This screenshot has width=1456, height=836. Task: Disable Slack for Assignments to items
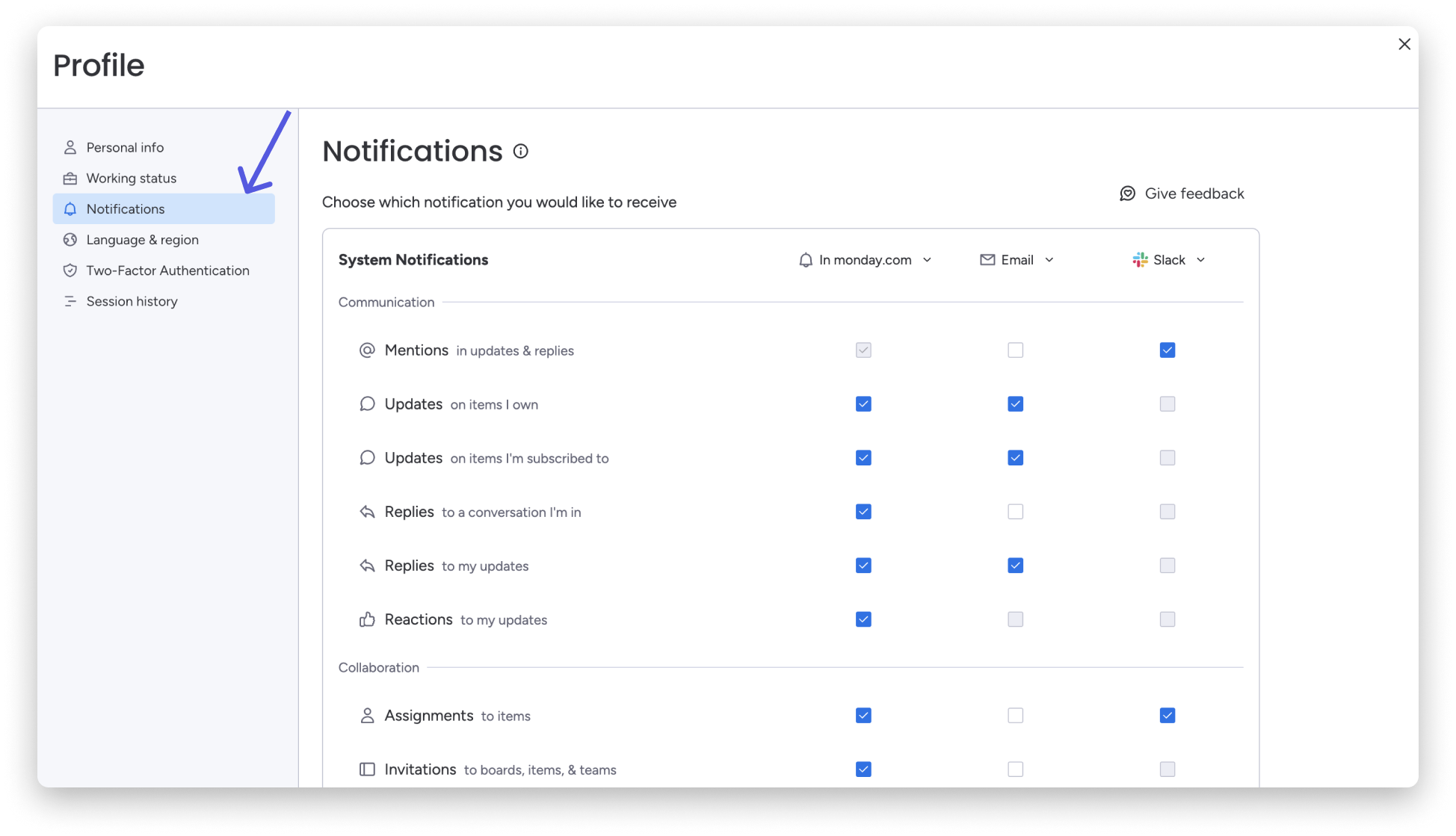click(1167, 716)
